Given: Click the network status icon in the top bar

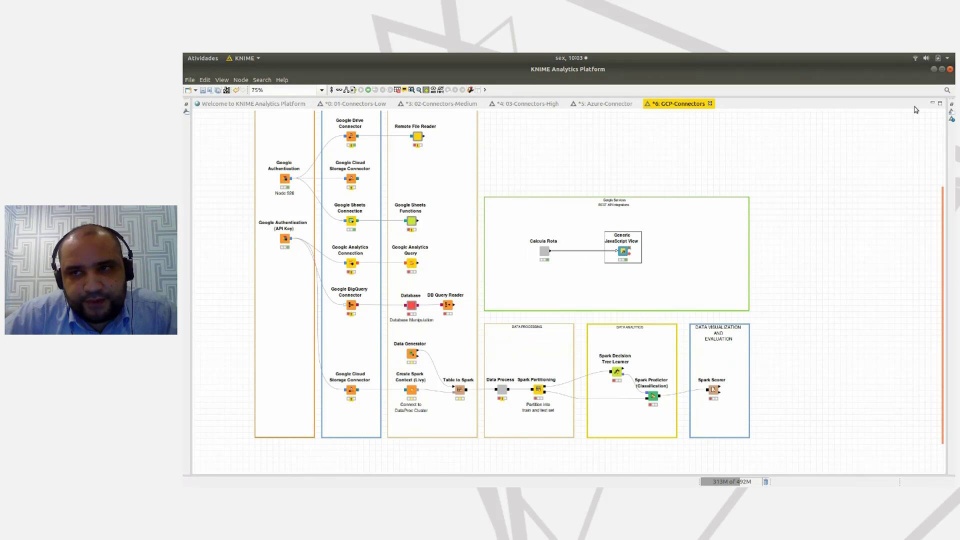Looking at the screenshot, I should coord(915,58).
